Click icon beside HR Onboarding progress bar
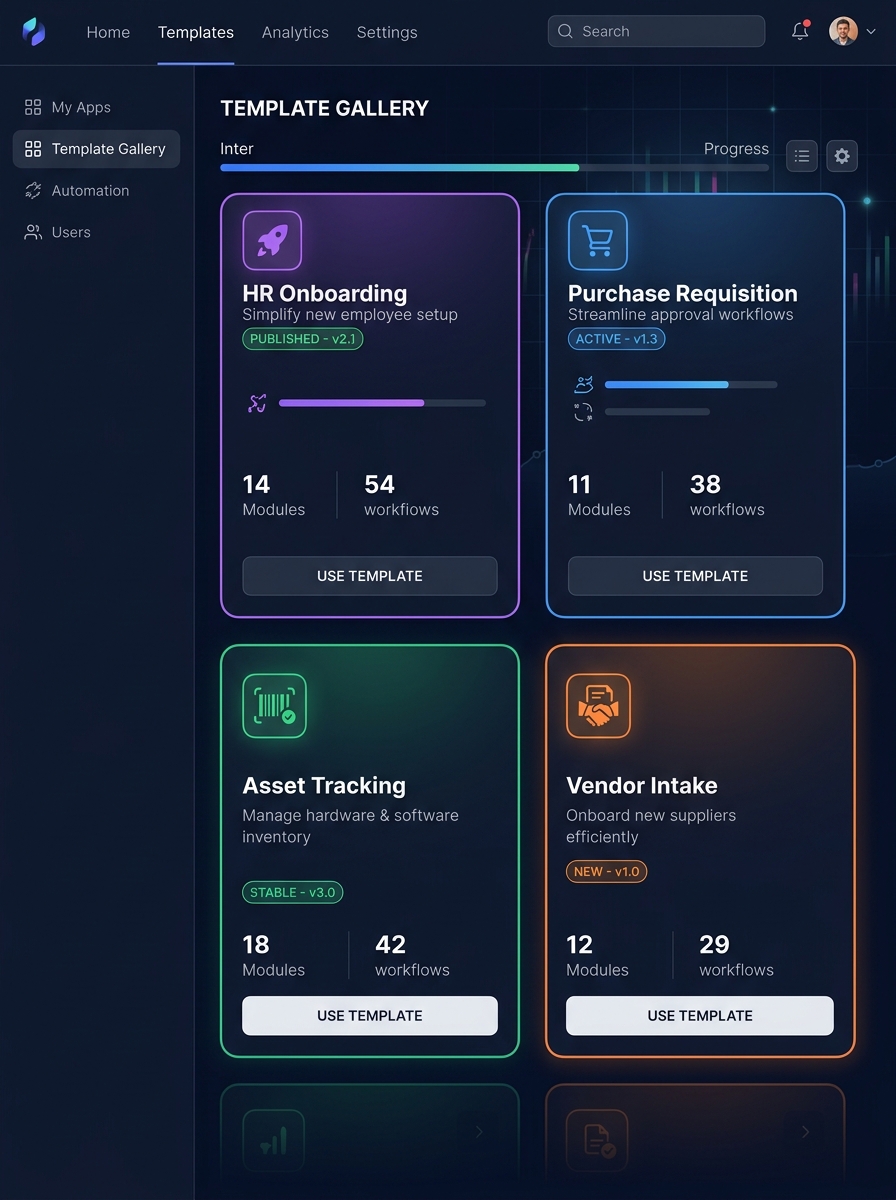This screenshot has height=1200, width=896. click(257, 403)
